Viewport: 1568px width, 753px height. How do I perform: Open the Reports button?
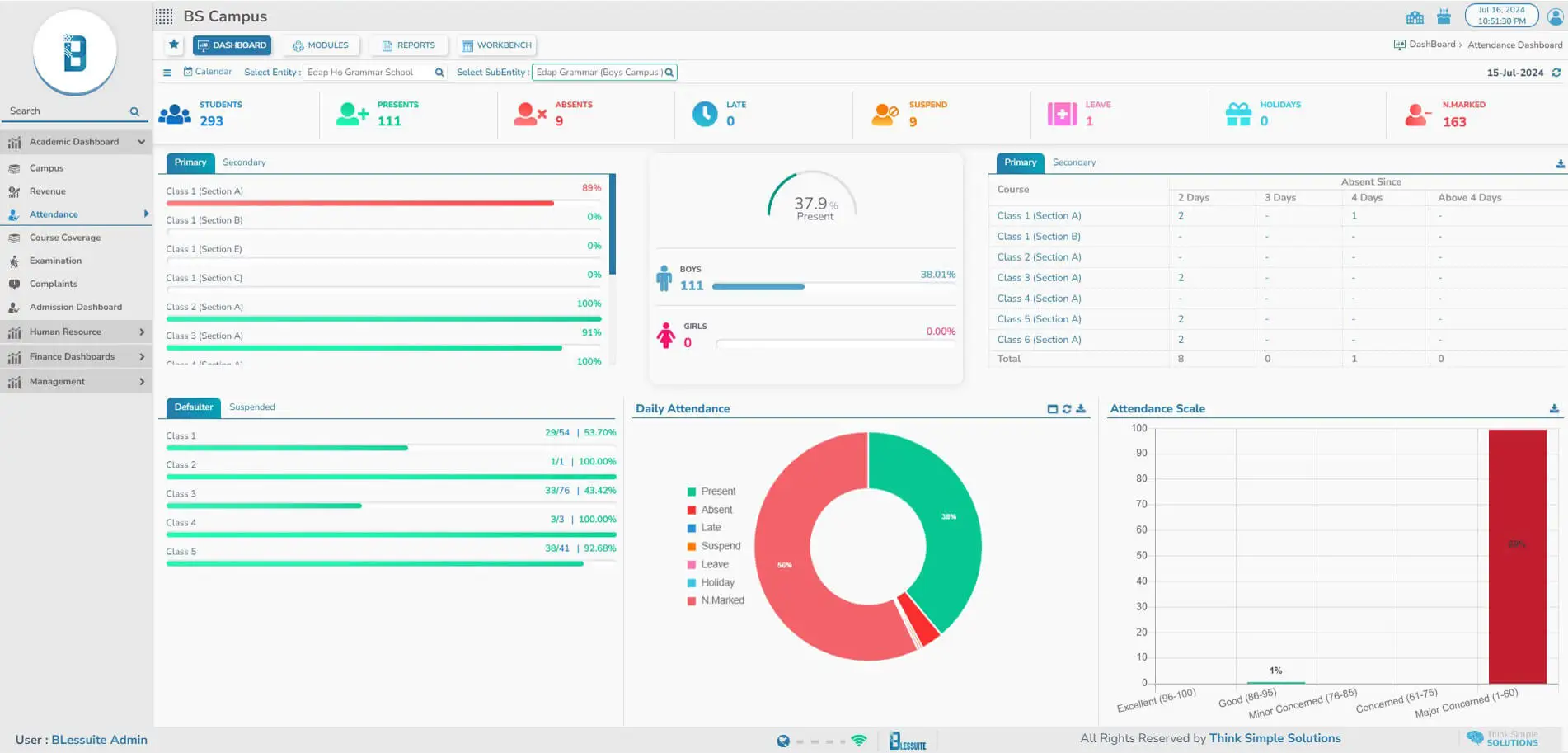408,45
